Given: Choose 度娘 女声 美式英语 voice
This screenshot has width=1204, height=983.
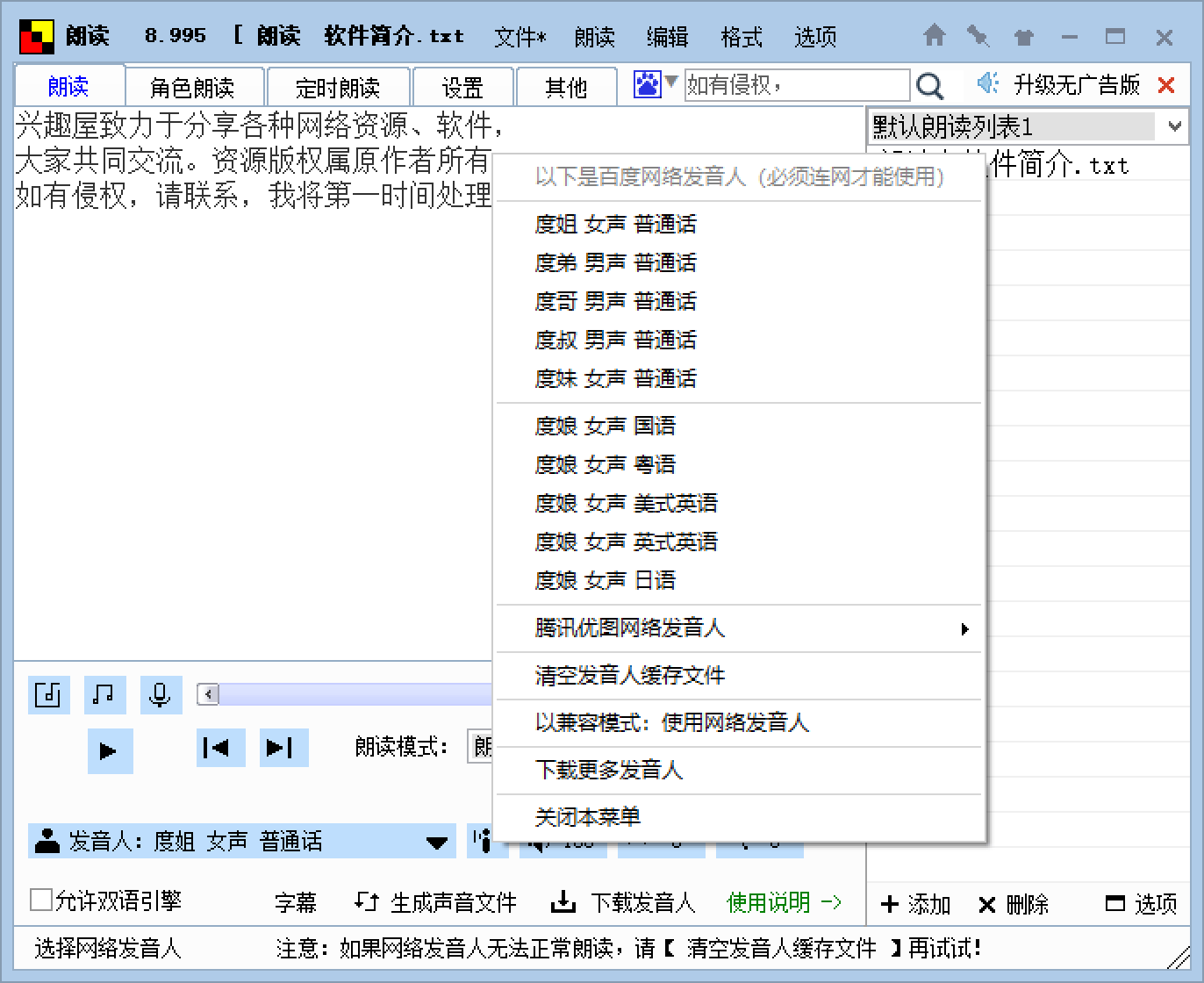Looking at the screenshot, I should pyautogui.click(x=739, y=504).
